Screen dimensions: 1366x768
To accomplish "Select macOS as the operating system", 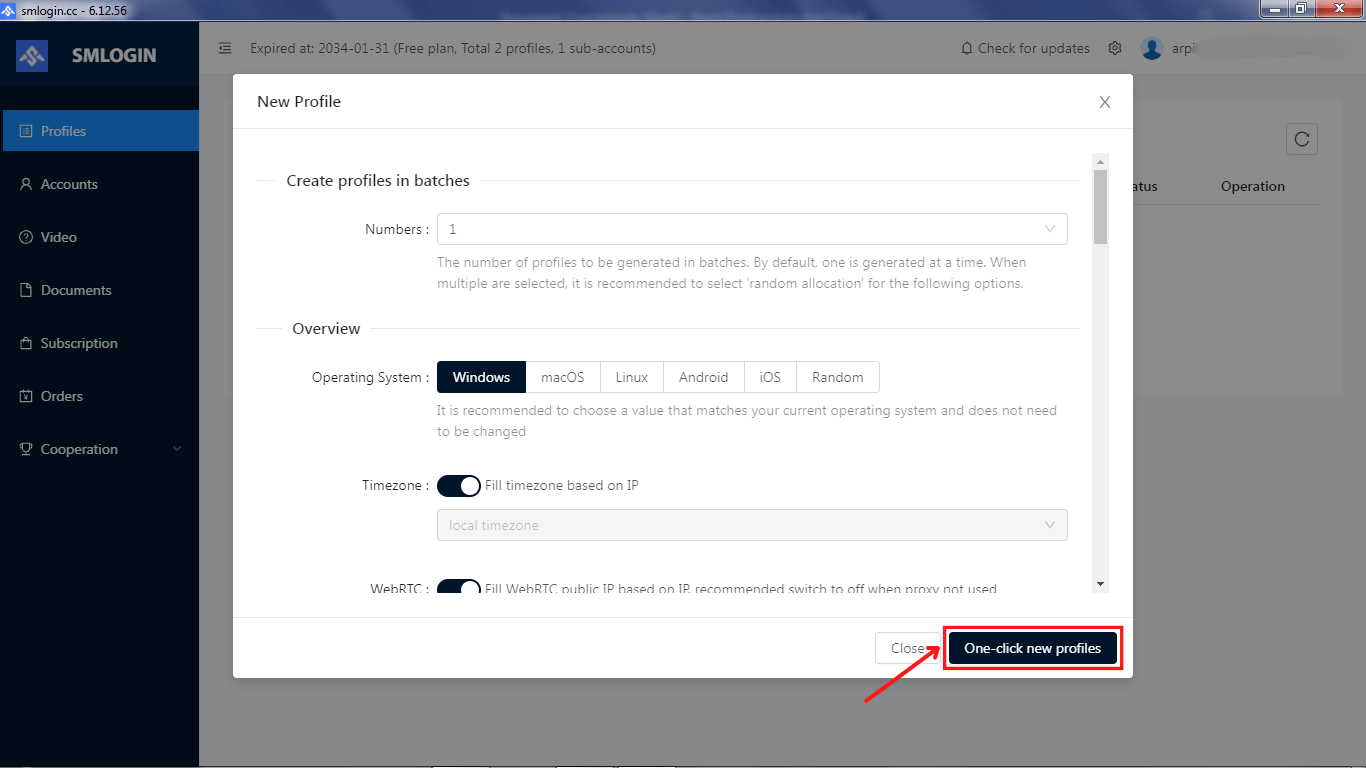I will point(562,377).
